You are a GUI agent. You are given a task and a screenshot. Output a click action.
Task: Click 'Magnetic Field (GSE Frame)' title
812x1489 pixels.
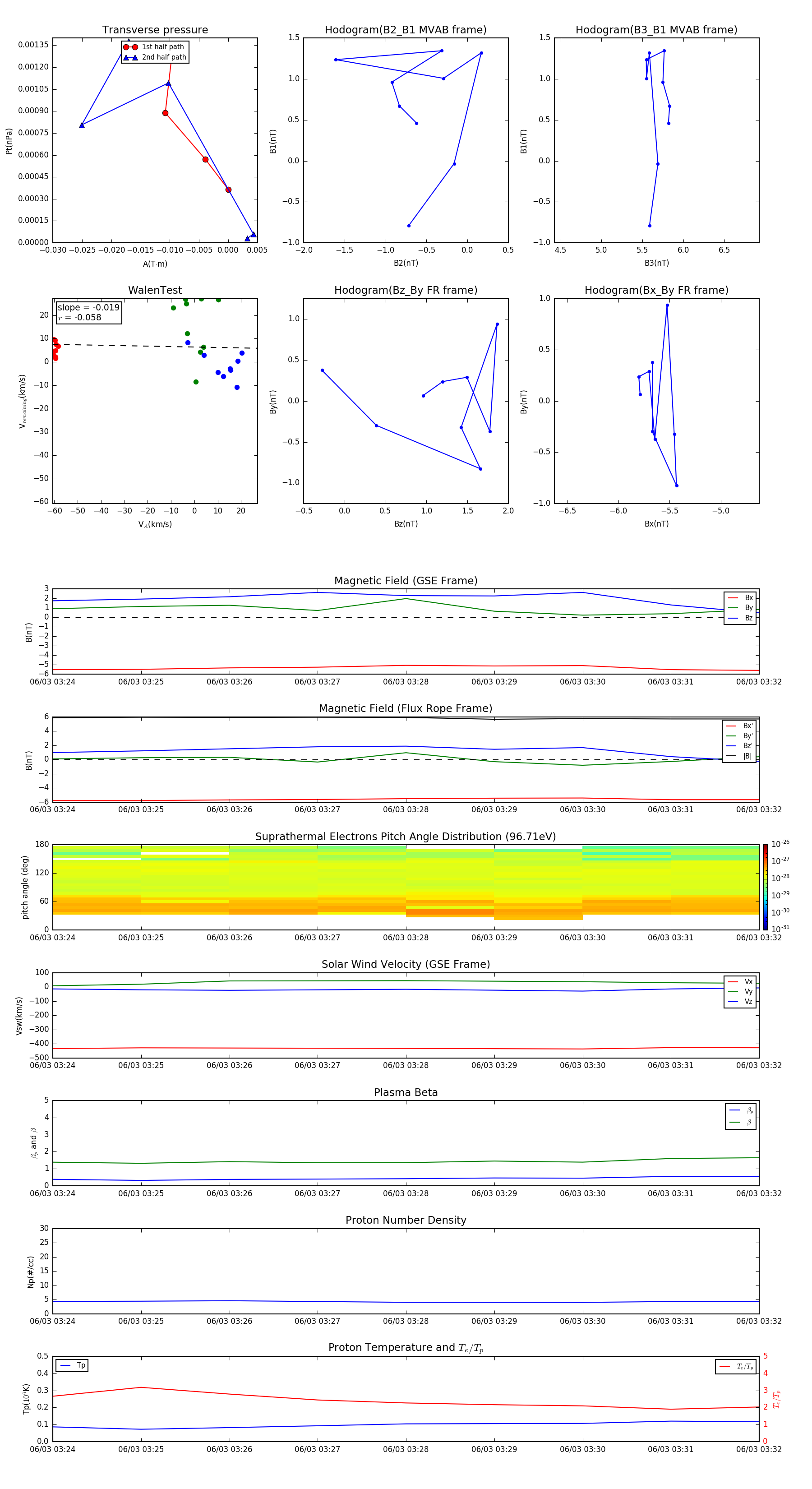406,581
